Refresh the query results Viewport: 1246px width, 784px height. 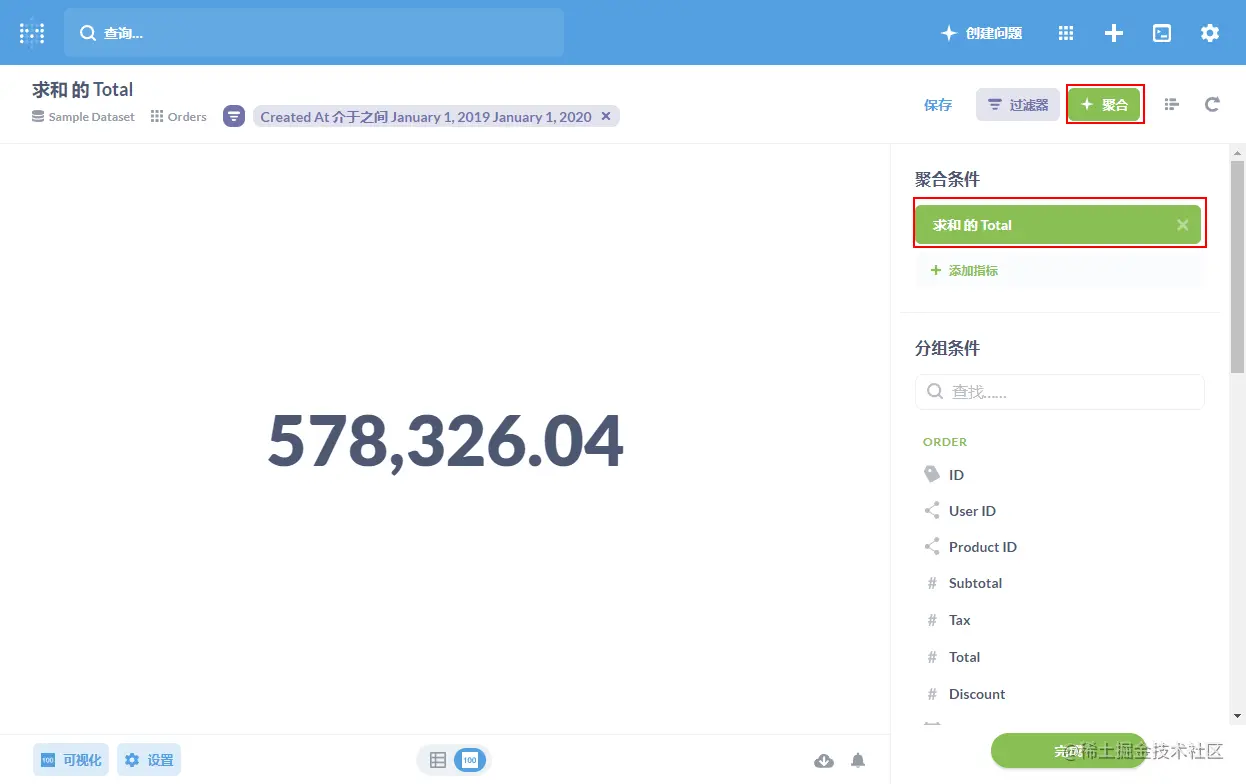(x=1212, y=104)
